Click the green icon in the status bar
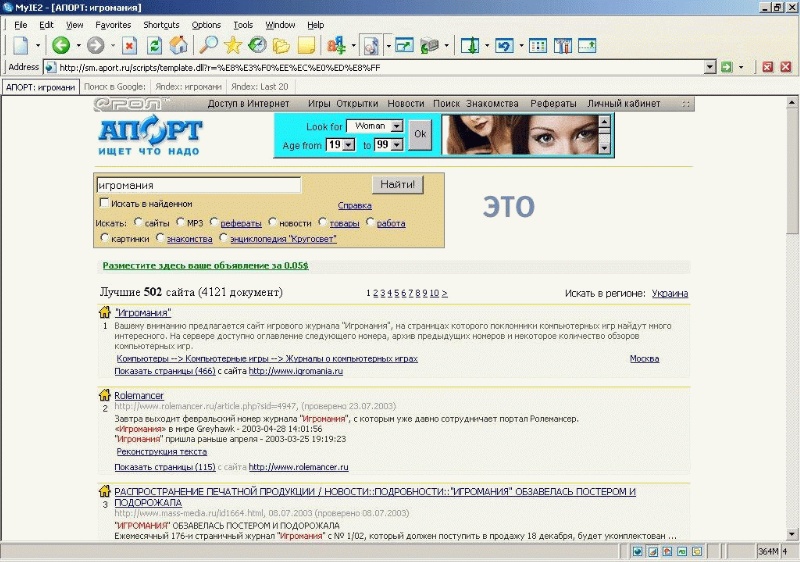 (x=682, y=551)
